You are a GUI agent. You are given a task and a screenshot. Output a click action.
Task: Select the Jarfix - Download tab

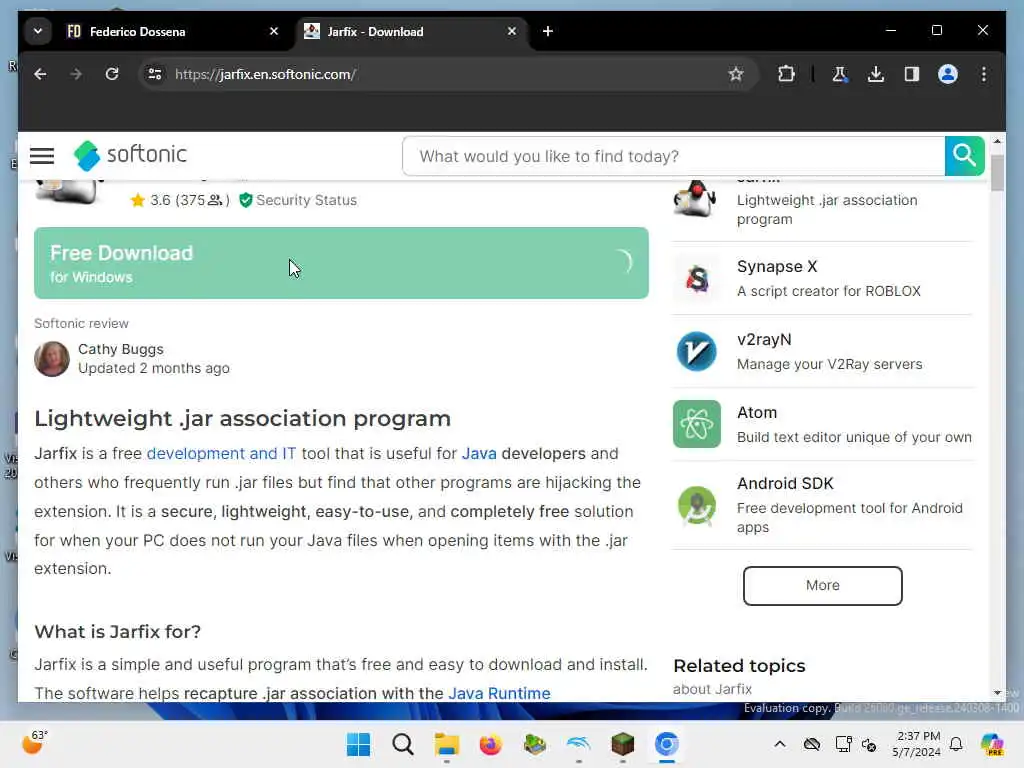[x=411, y=31]
